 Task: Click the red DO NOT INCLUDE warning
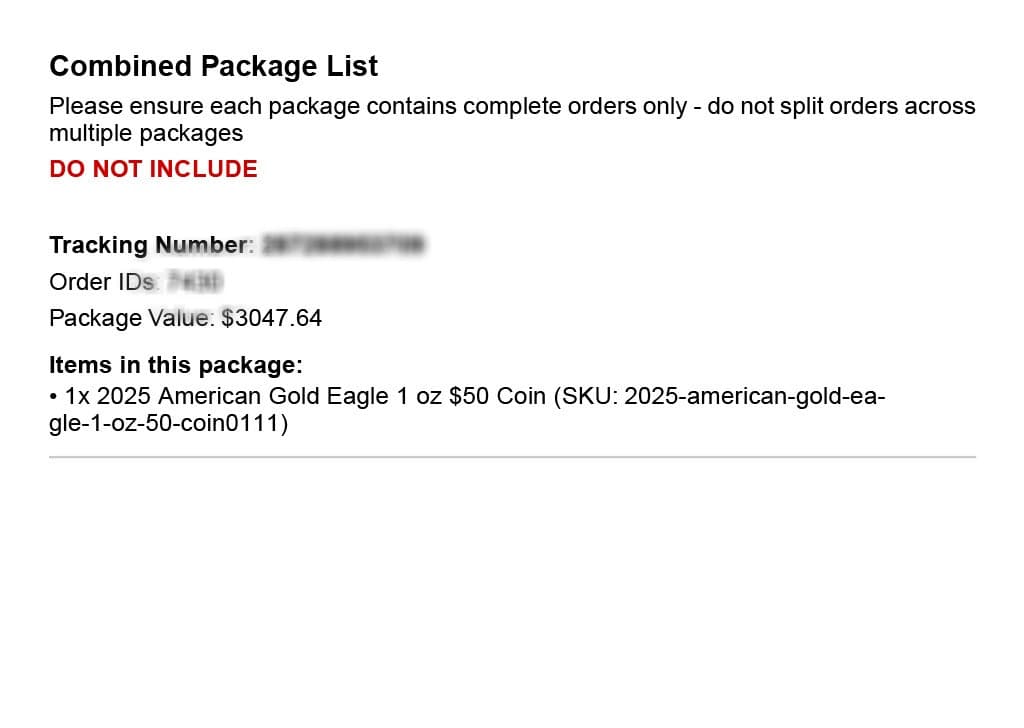(153, 169)
